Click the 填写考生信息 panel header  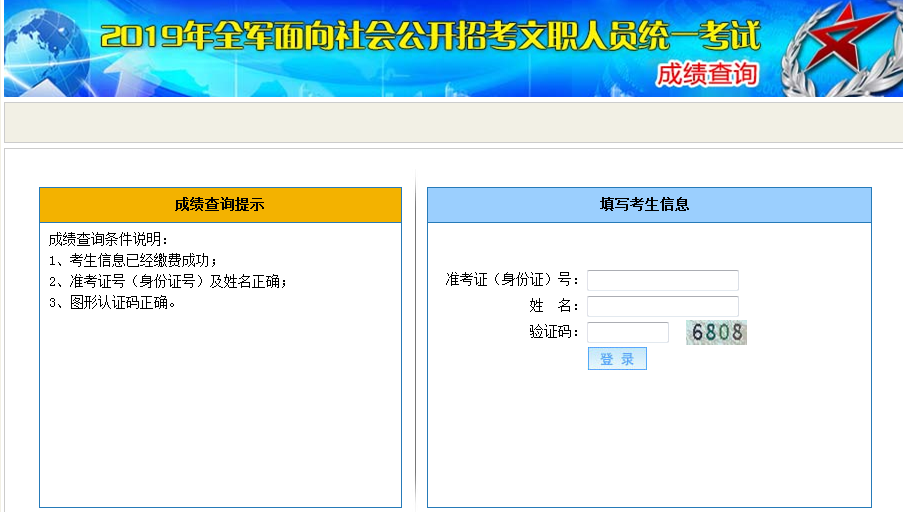tap(649, 205)
